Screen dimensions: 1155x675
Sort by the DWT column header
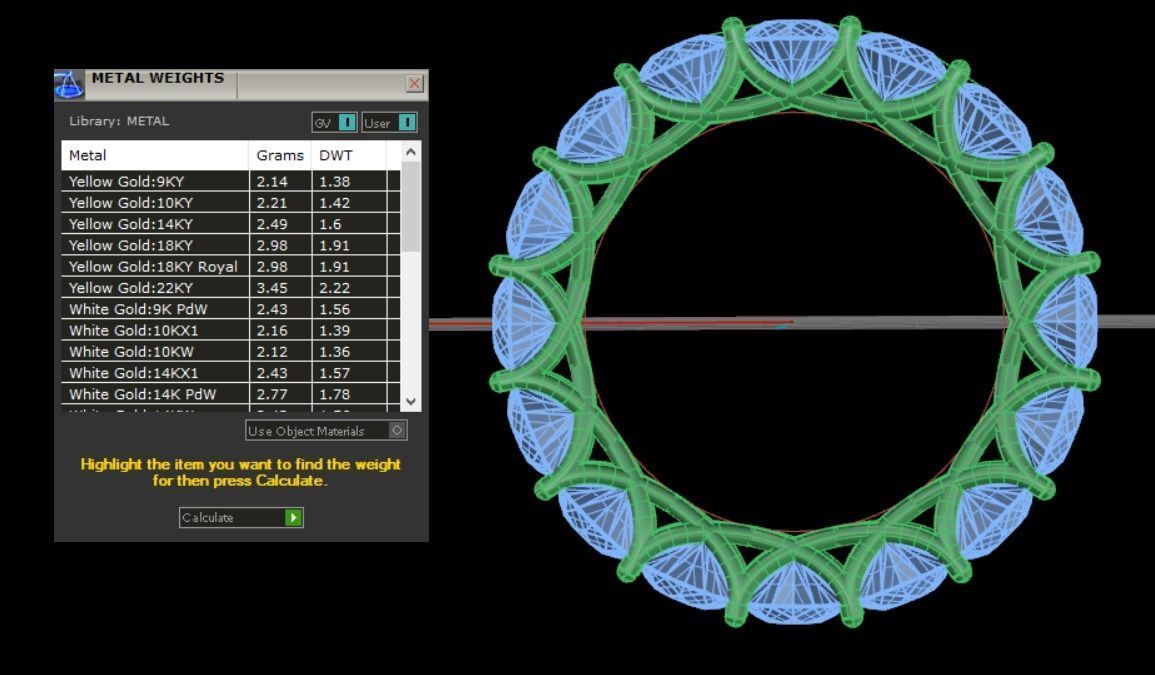click(x=349, y=155)
